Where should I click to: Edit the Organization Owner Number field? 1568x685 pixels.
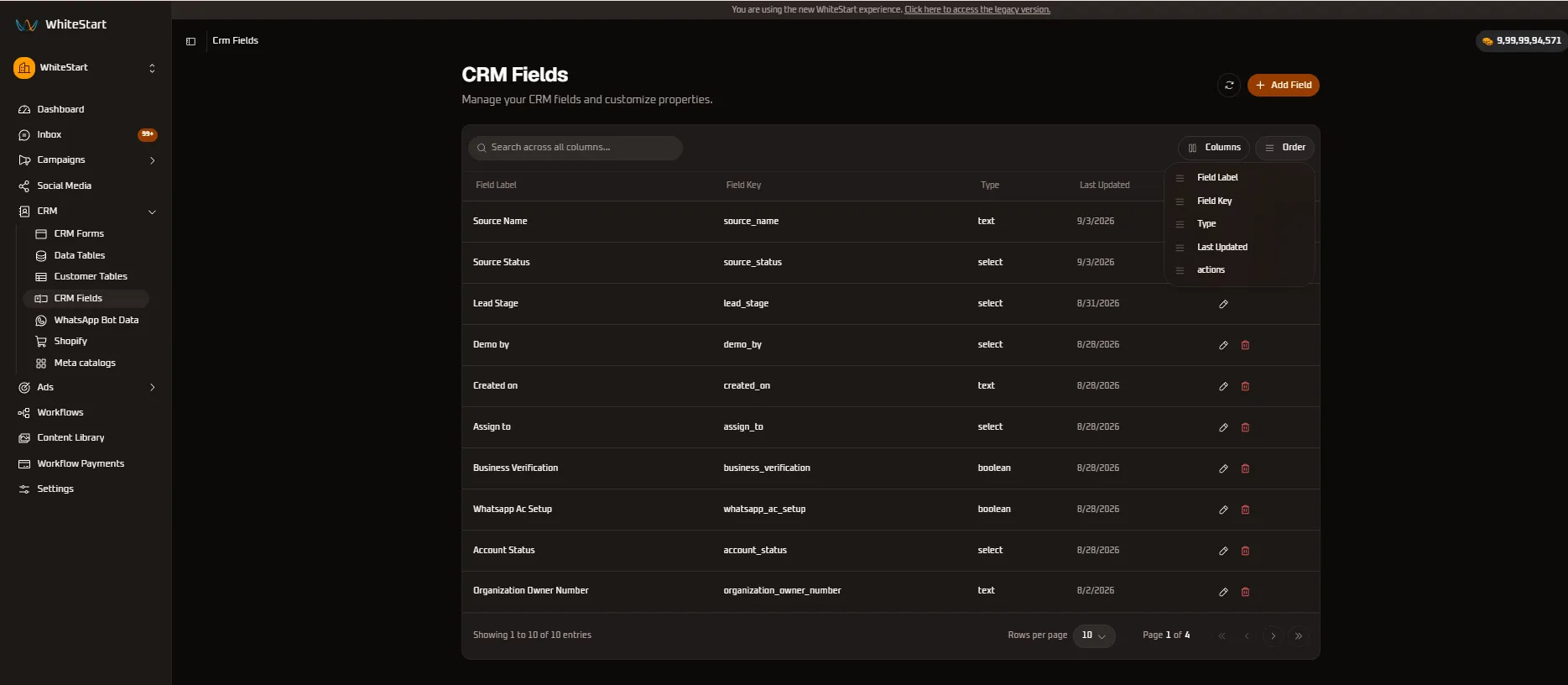[1223, 592]
